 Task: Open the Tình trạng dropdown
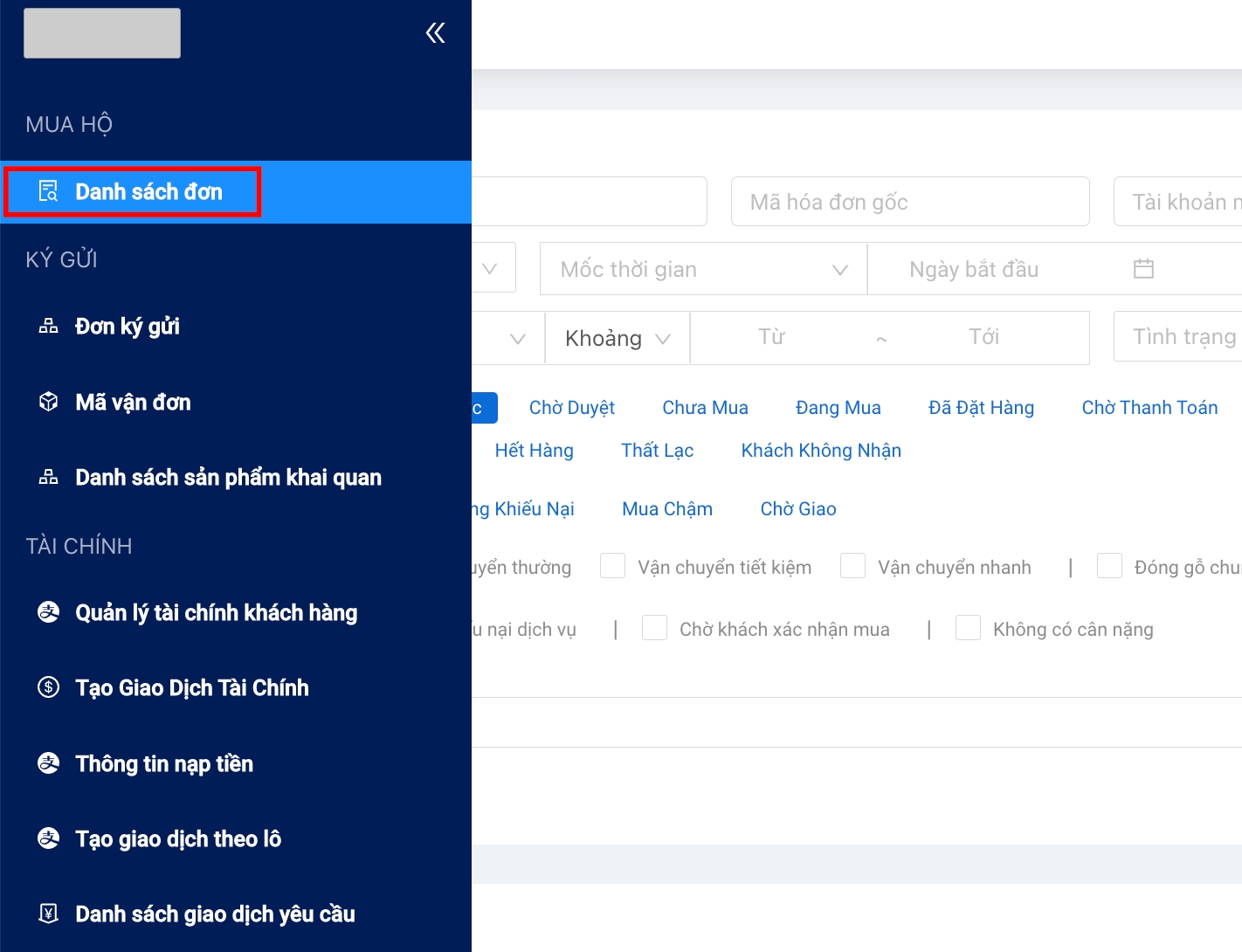(x=1179, y=337)
